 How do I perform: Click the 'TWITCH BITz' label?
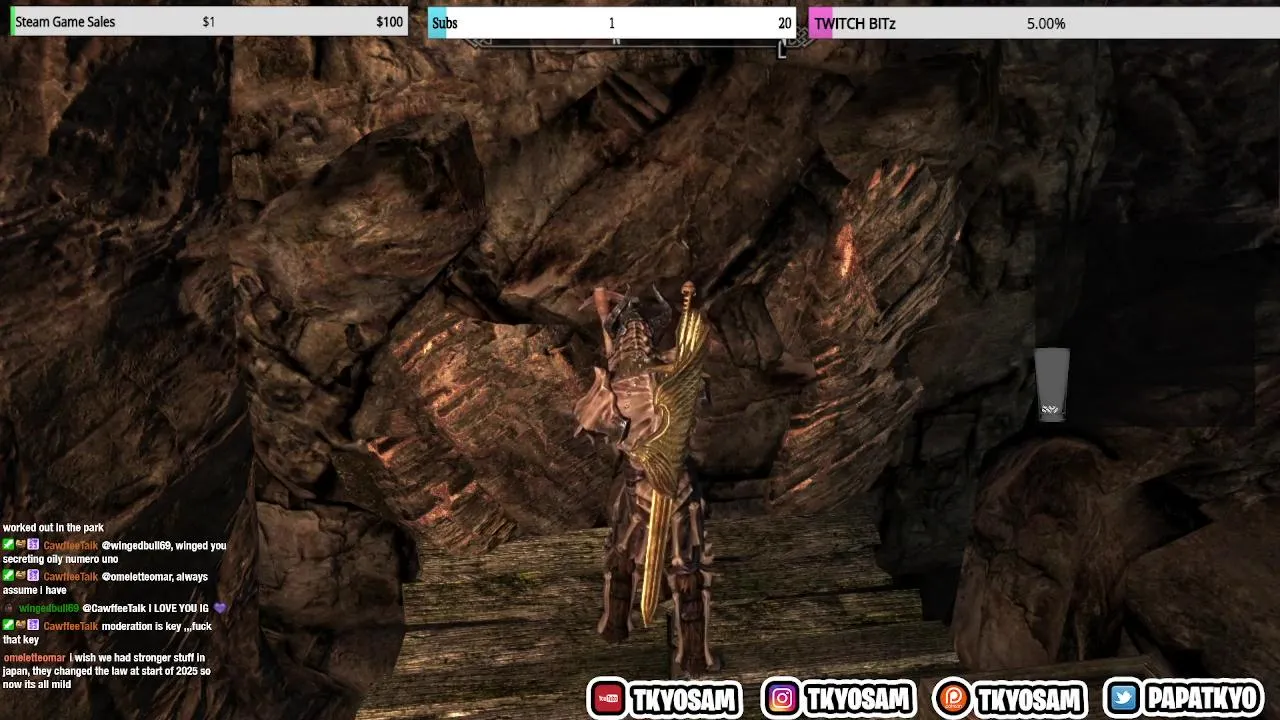(x=854, y=24)
